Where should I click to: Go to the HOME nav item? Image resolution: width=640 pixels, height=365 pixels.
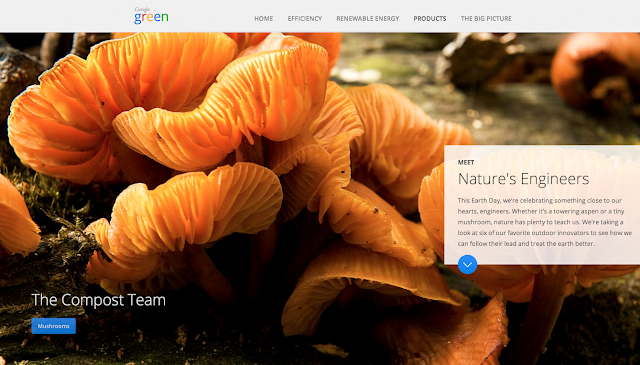pos(264,18)
